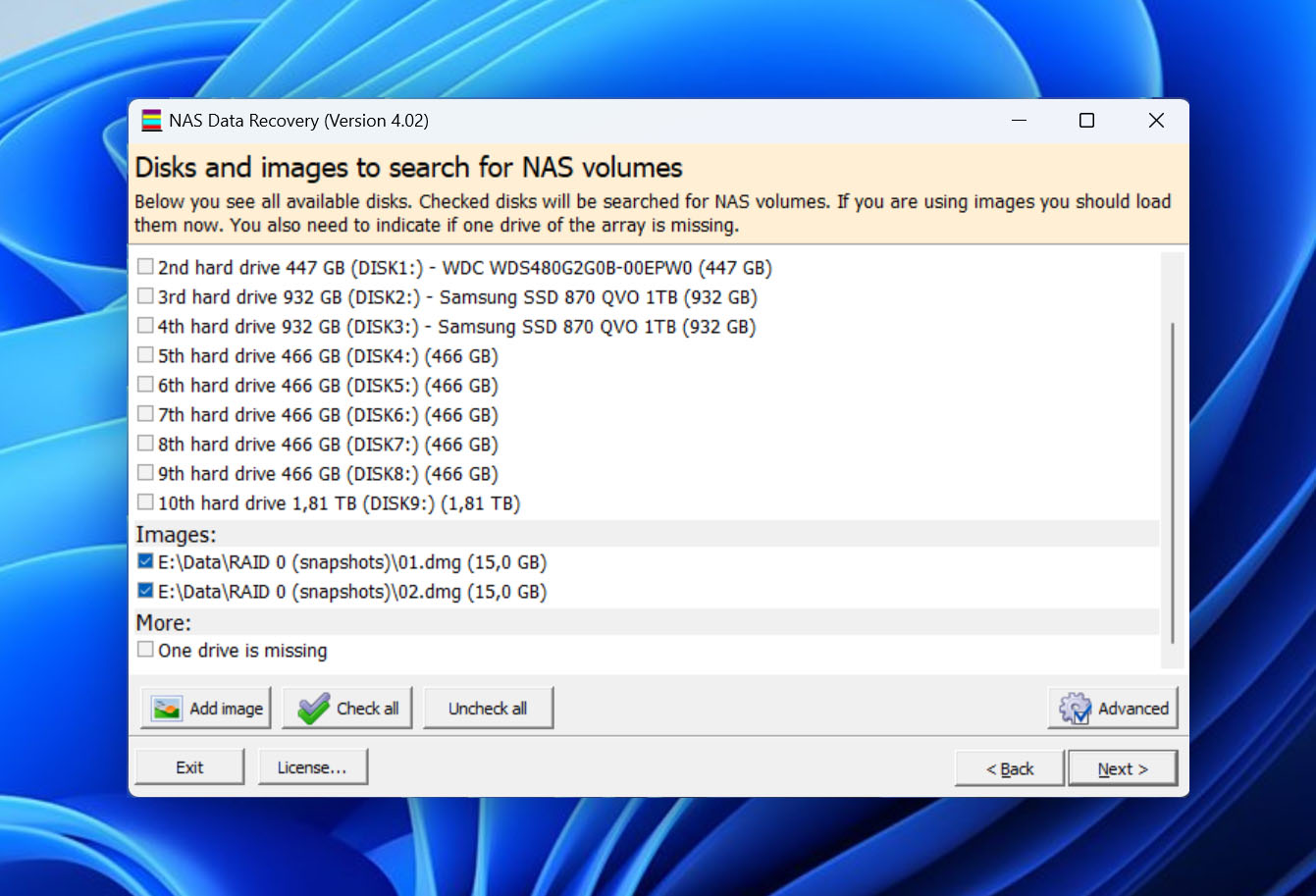Image resolution: width=1316 pixels, height=896 pixels.
Task: Proceed with the Next button
Action: (x=1123, y=767)
